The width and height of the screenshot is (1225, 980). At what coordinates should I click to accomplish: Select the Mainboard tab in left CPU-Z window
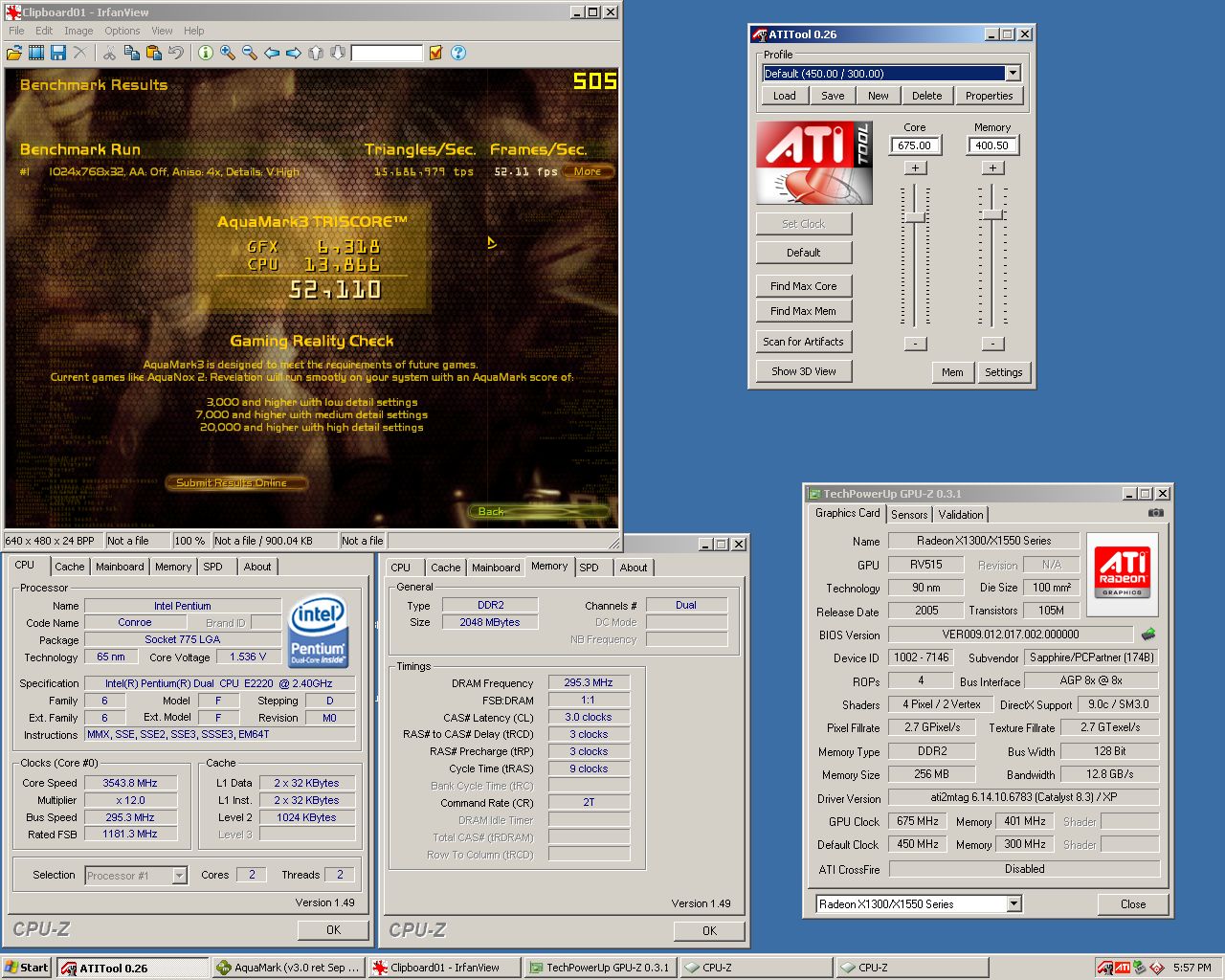click(120, 567)
